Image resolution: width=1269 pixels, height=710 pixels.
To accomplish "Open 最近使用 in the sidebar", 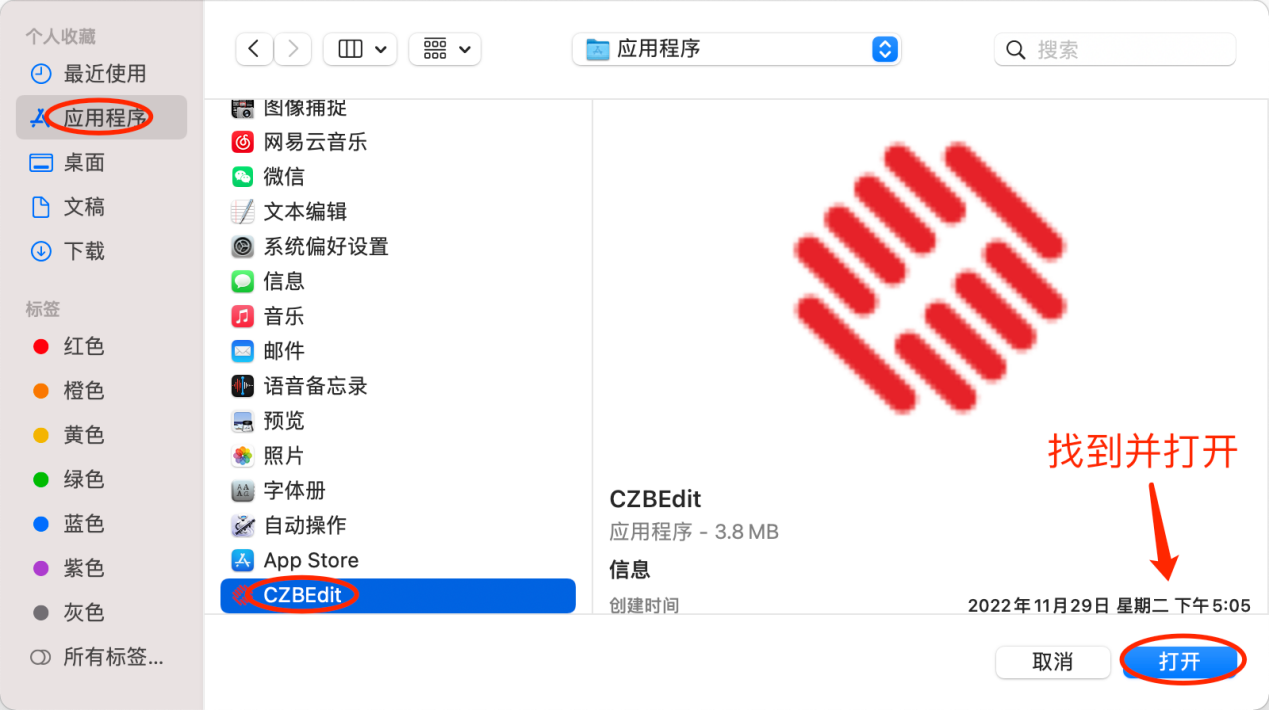I will pyautogui.click(x=102, y=74).
